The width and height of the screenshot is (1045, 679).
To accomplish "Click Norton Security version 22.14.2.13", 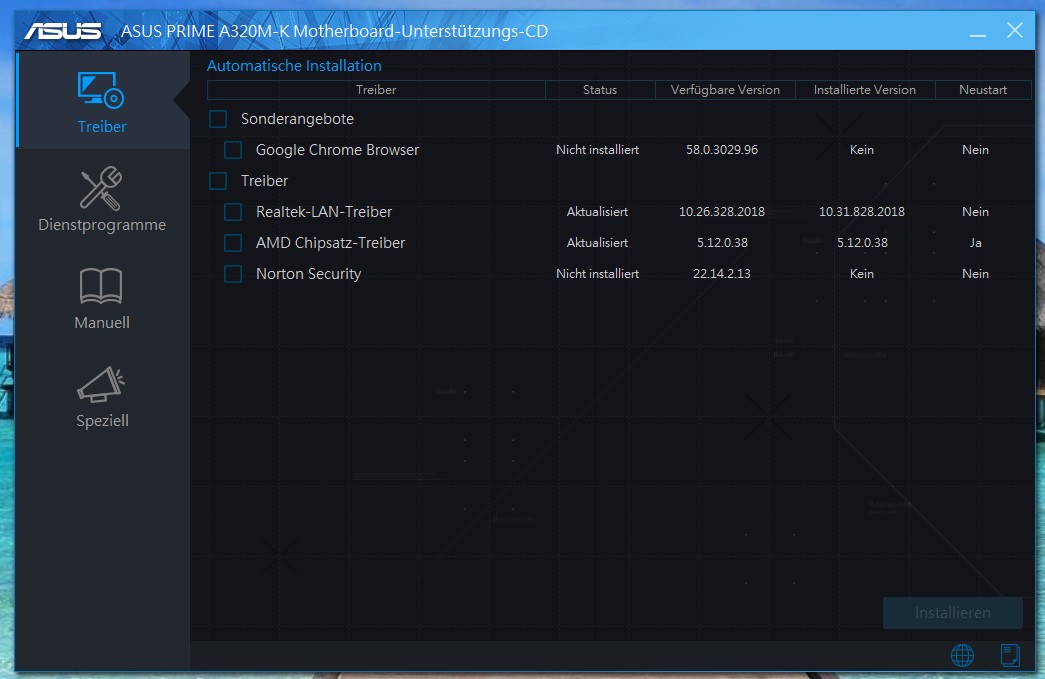I will pyautogui.click(x=722, y=274).
